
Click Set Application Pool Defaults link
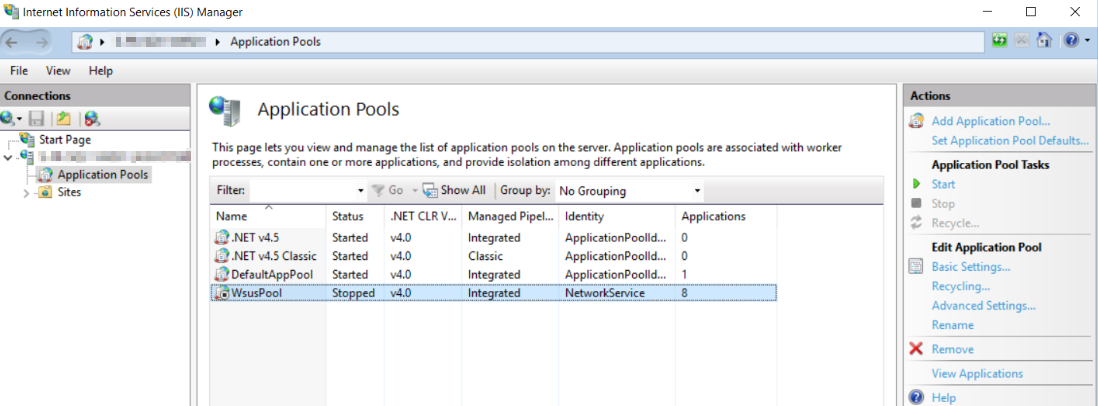pos(1010,141)
